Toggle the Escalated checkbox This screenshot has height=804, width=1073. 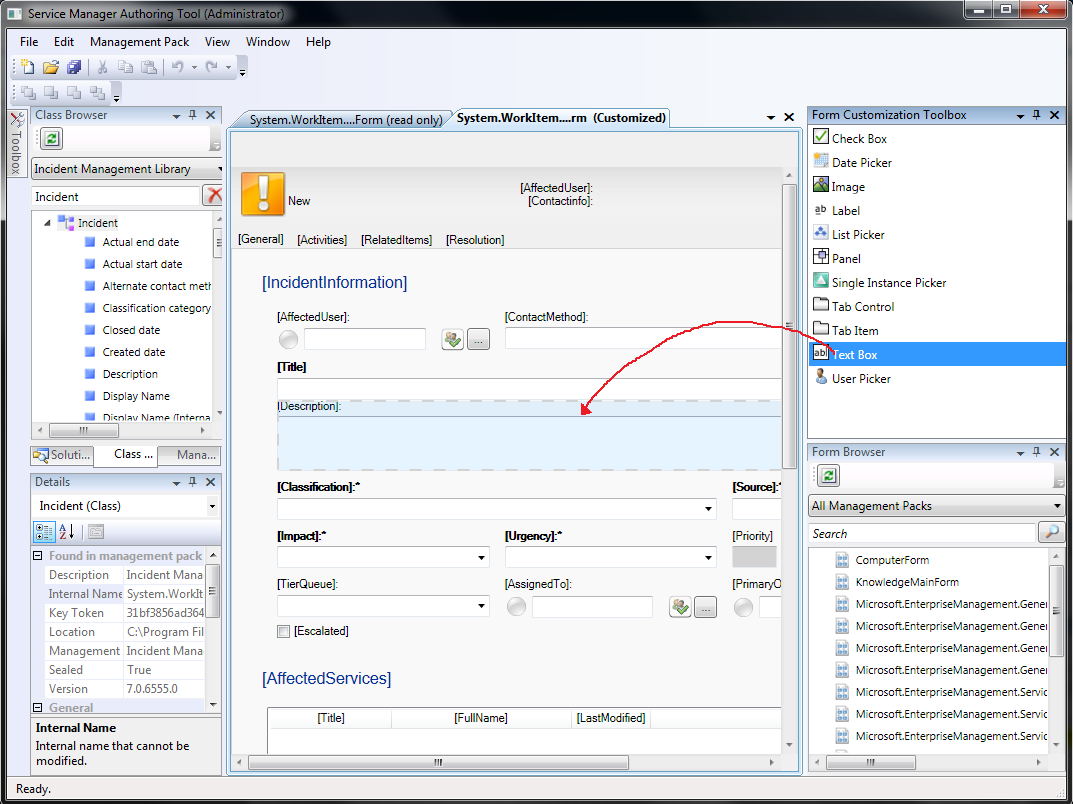283,631
